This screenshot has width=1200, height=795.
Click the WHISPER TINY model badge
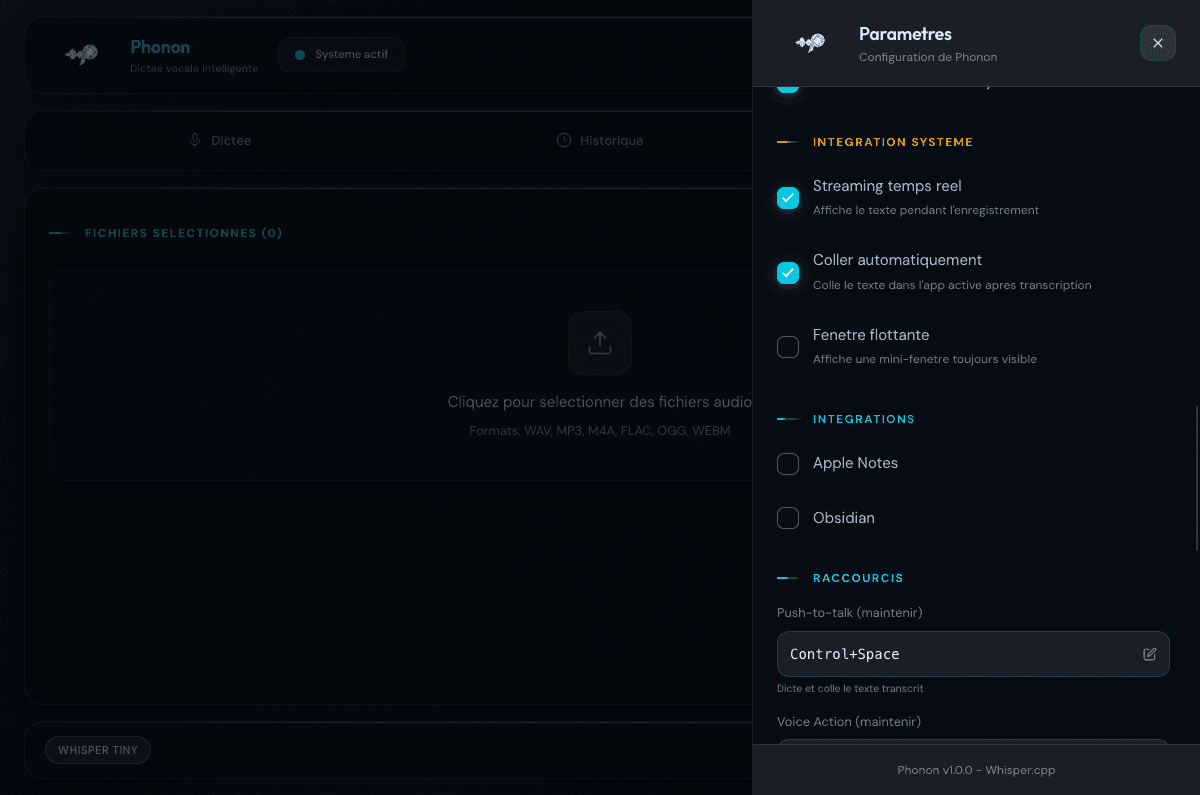pyautogui.click(x=97, y=750)
